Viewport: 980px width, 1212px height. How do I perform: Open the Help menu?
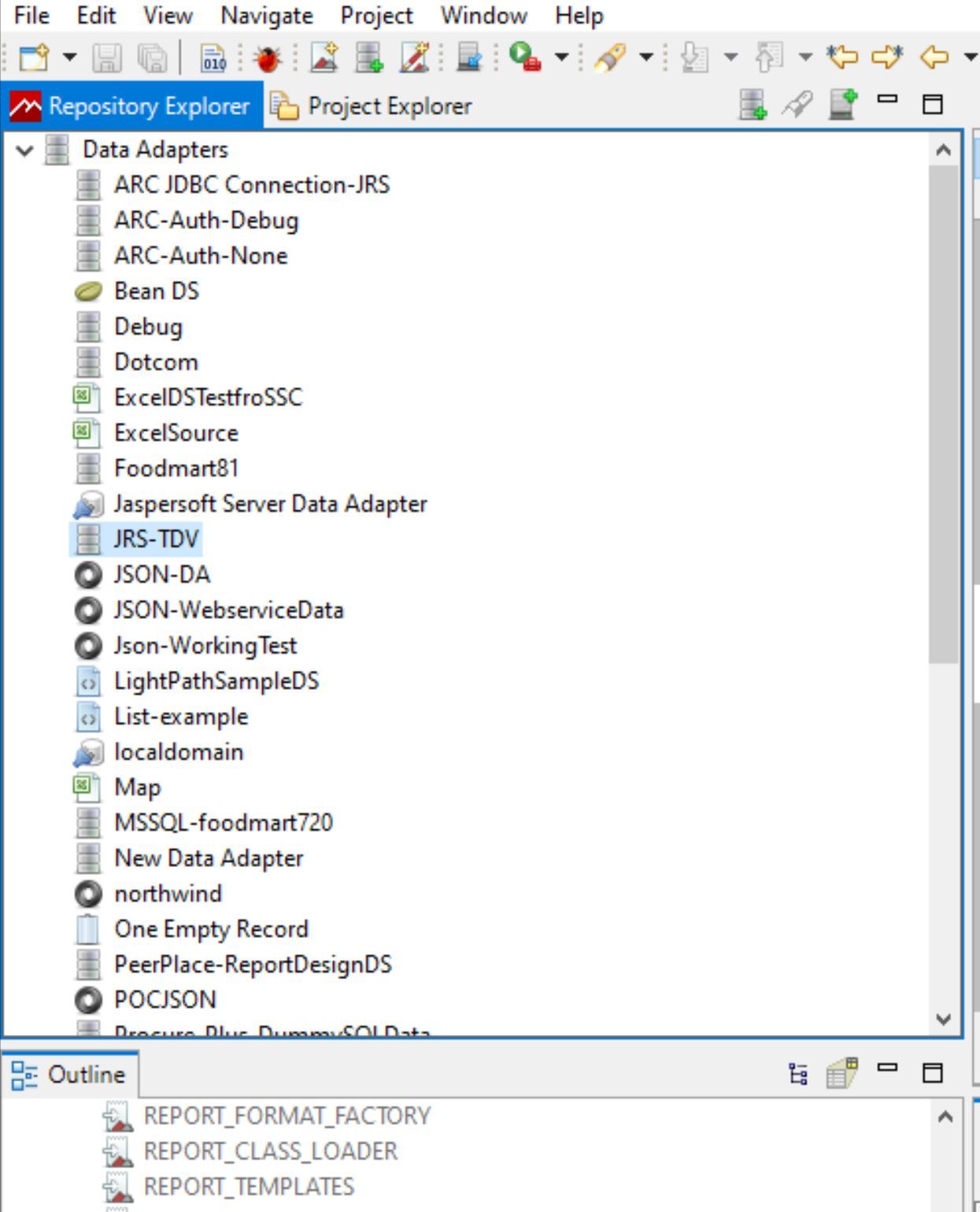[579, 16]
